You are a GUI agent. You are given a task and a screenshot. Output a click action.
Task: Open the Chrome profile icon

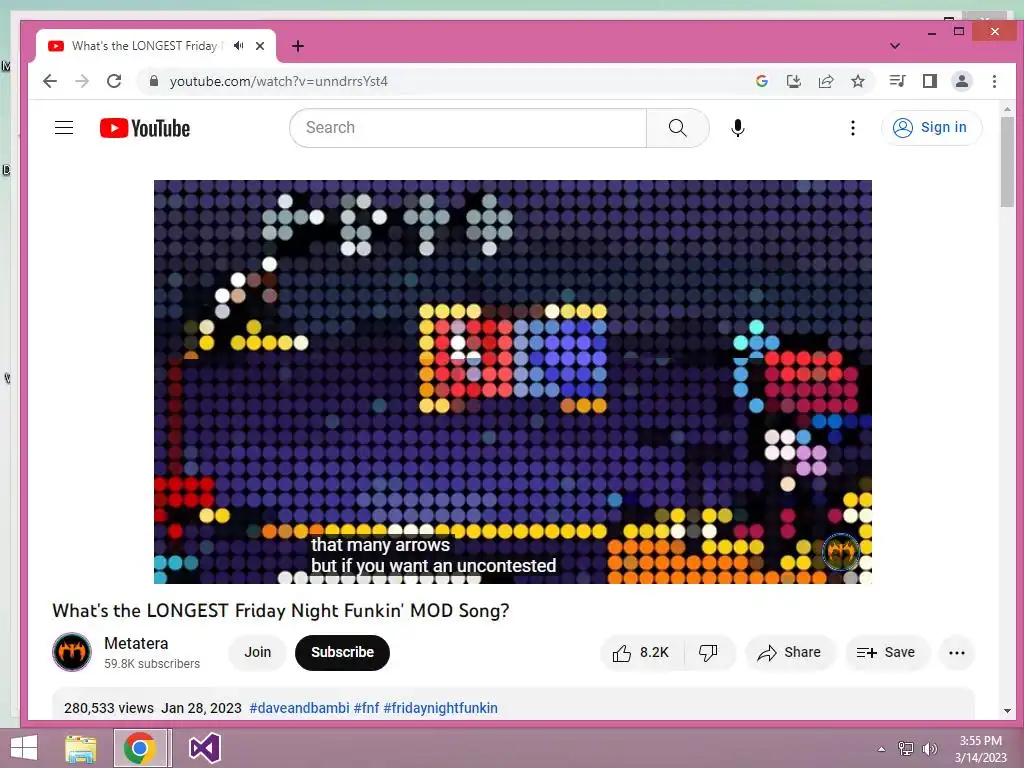coord(962,81)
